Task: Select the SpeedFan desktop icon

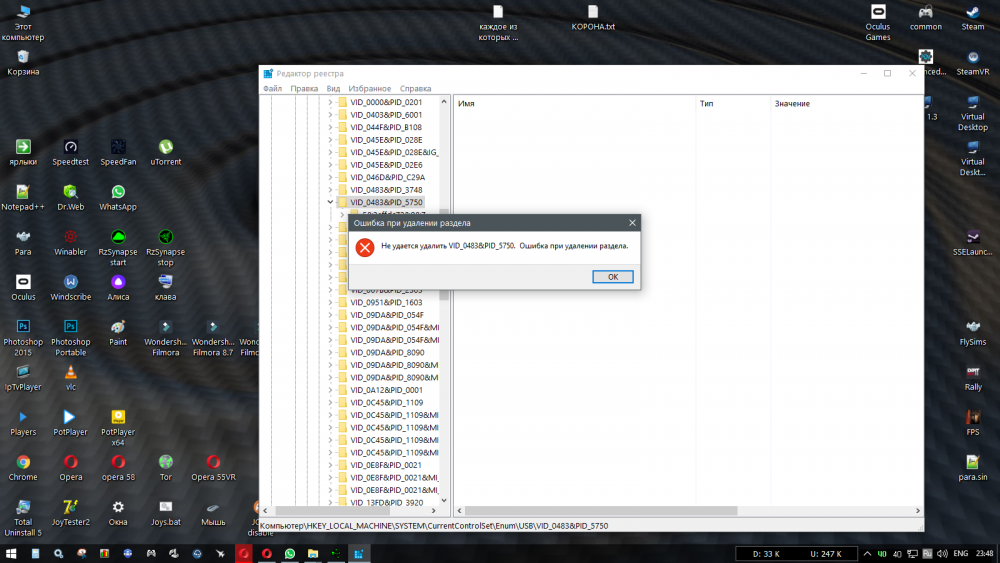Action: tap(118, 153)
